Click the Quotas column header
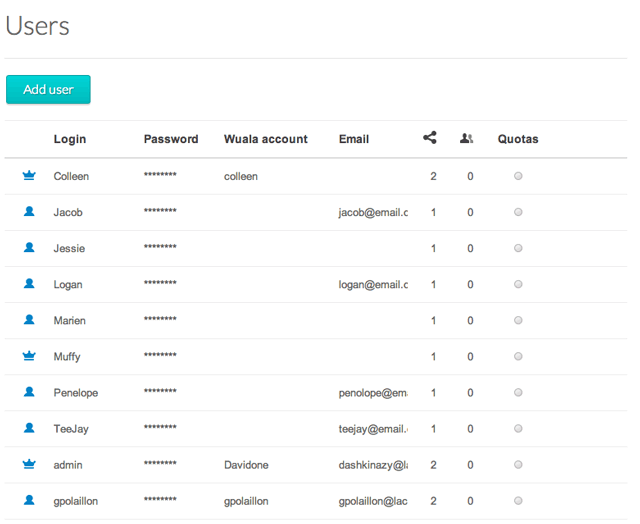Image resolution: width=640 pixels, height=524 pixels. point(518,139)
